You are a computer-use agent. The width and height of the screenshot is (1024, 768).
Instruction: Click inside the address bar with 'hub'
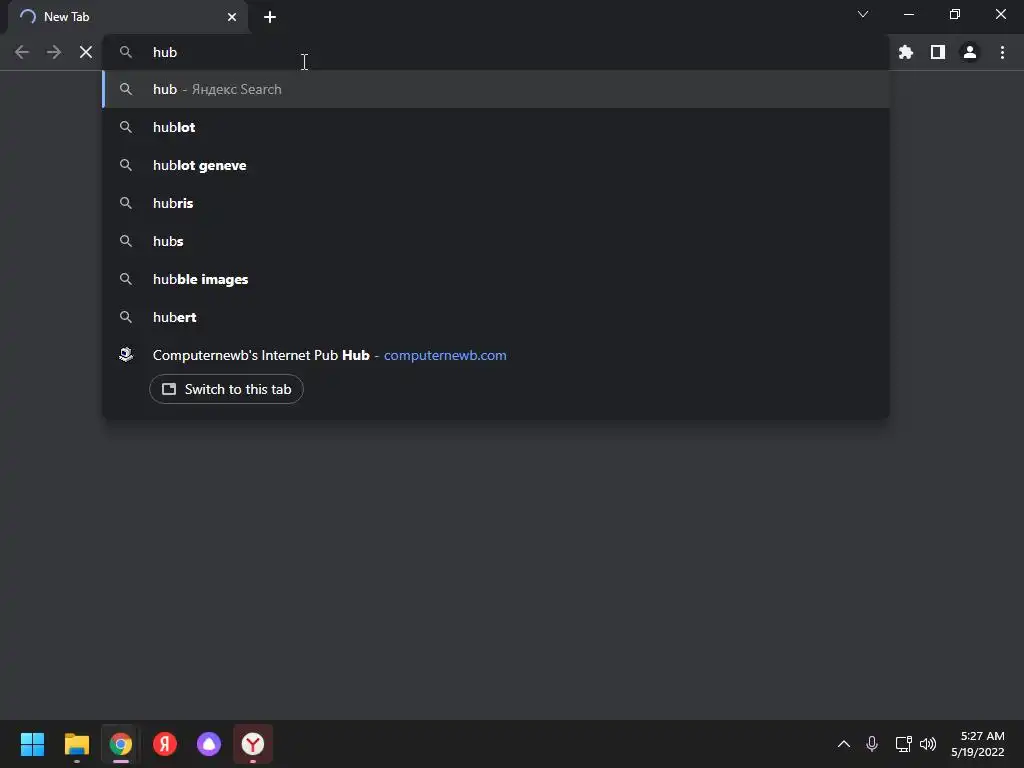pyautogui.click(x=496, y=52)
